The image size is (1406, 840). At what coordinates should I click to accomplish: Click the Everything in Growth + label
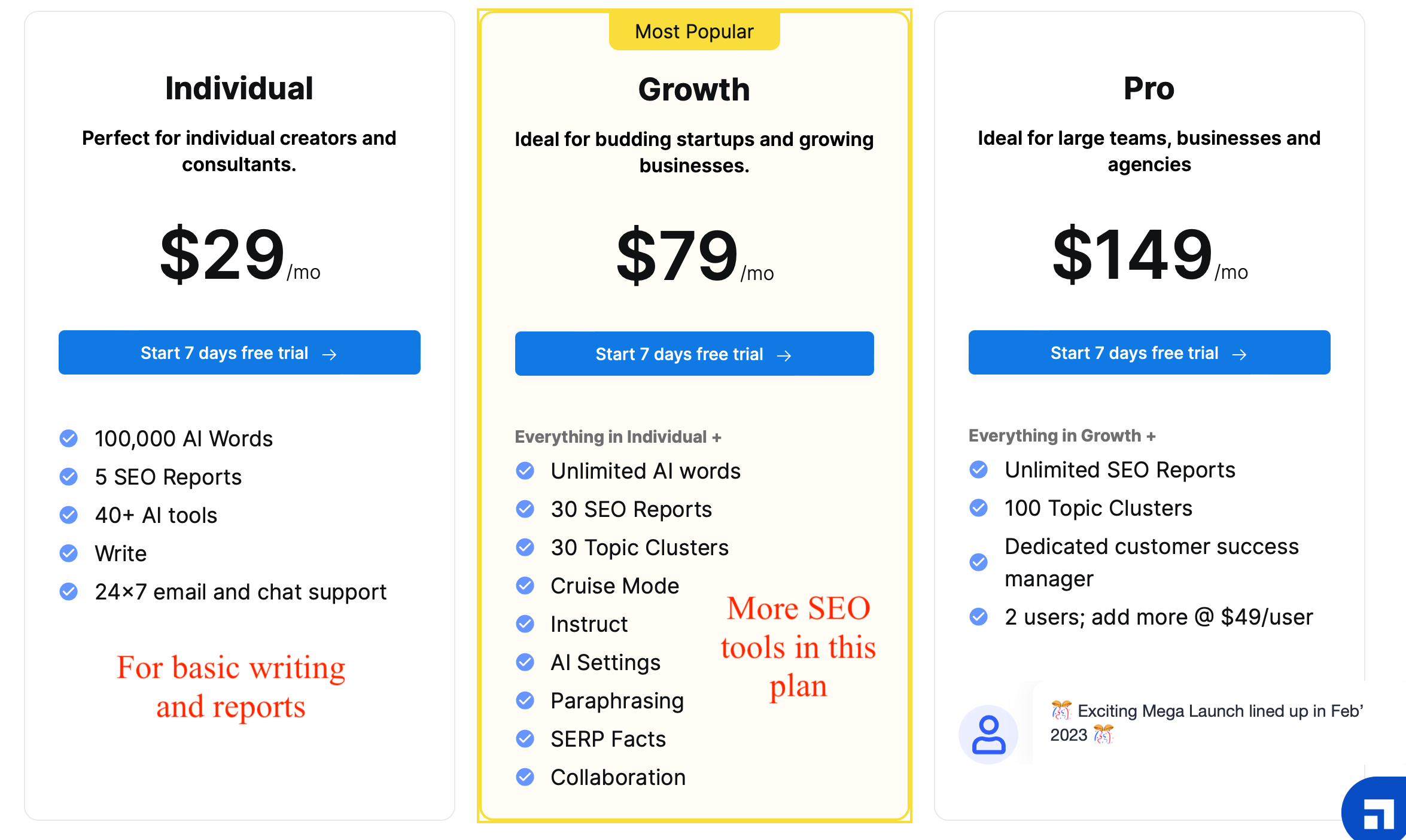[1062, 436]
